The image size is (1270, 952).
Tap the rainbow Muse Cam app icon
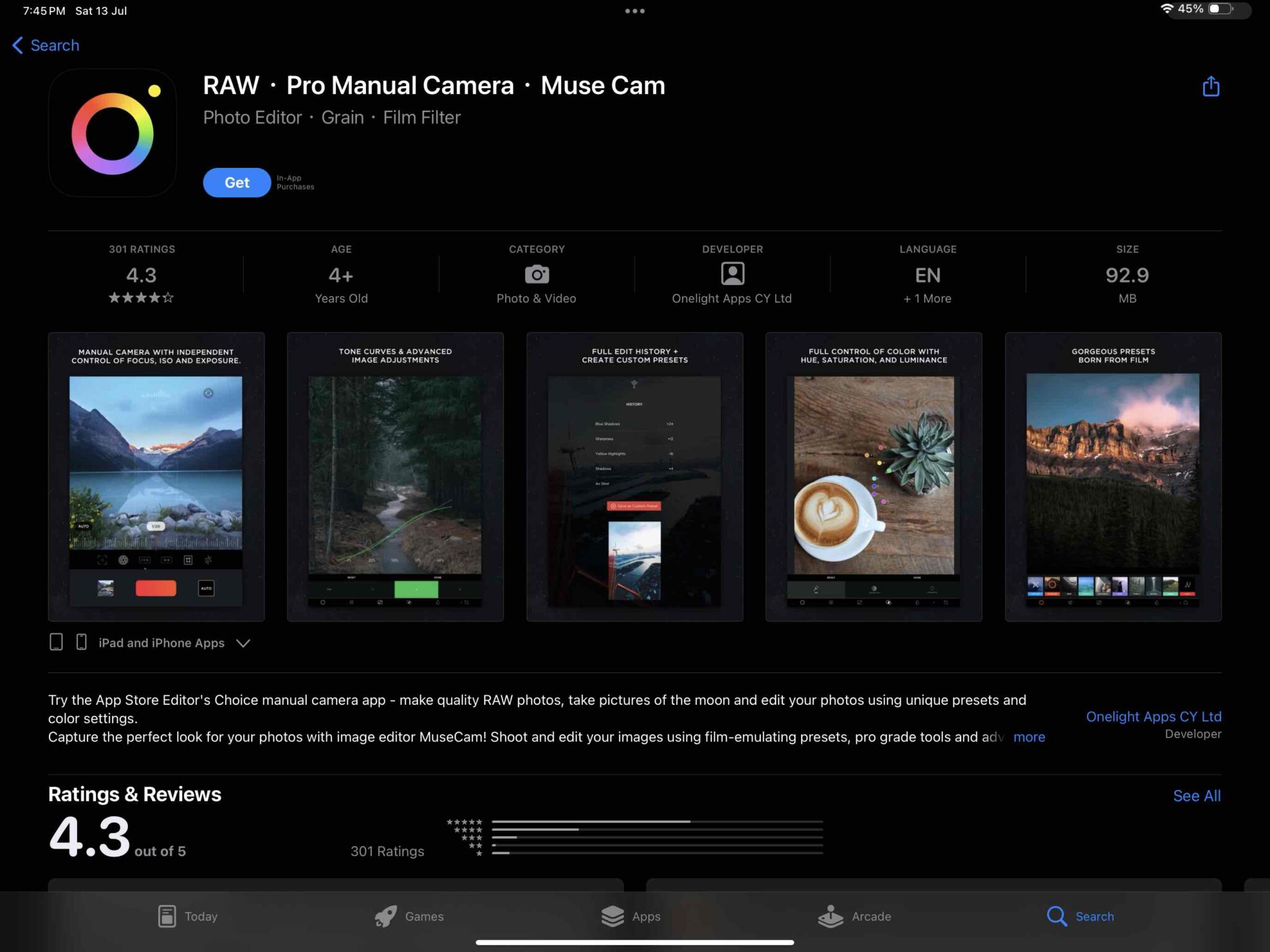click(112, 133)
